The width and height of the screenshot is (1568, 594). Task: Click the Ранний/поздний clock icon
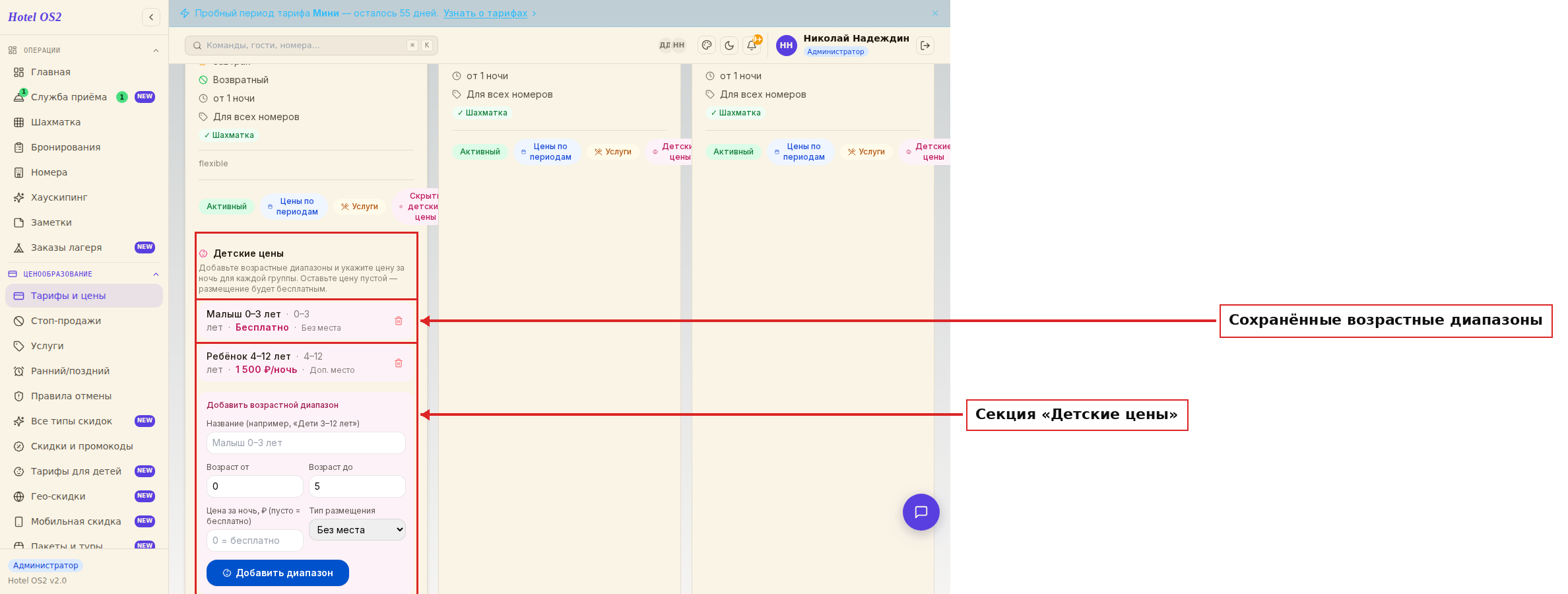pos(19,371)
